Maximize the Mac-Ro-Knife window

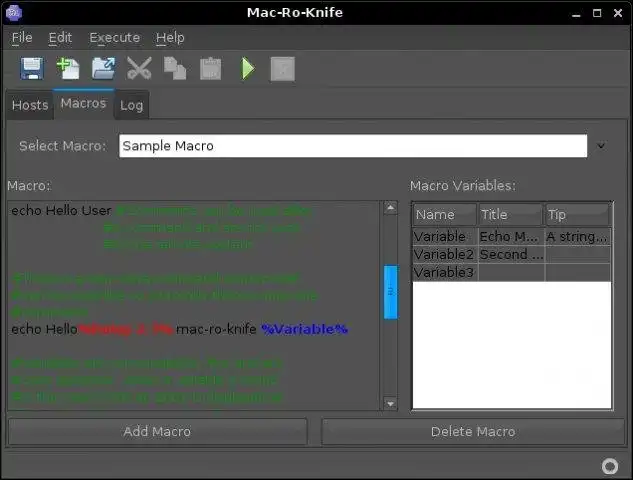(597, 13)
